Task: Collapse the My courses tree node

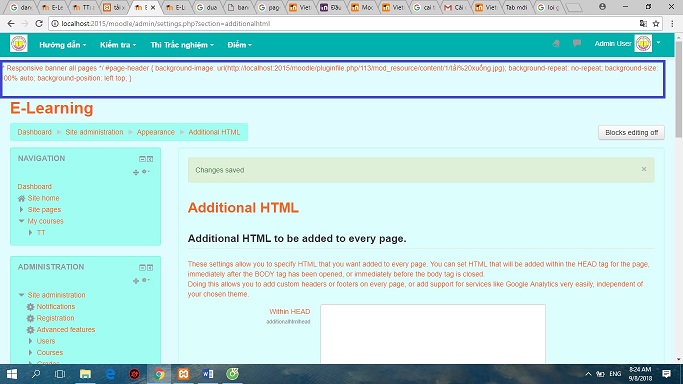Action: 21,221
